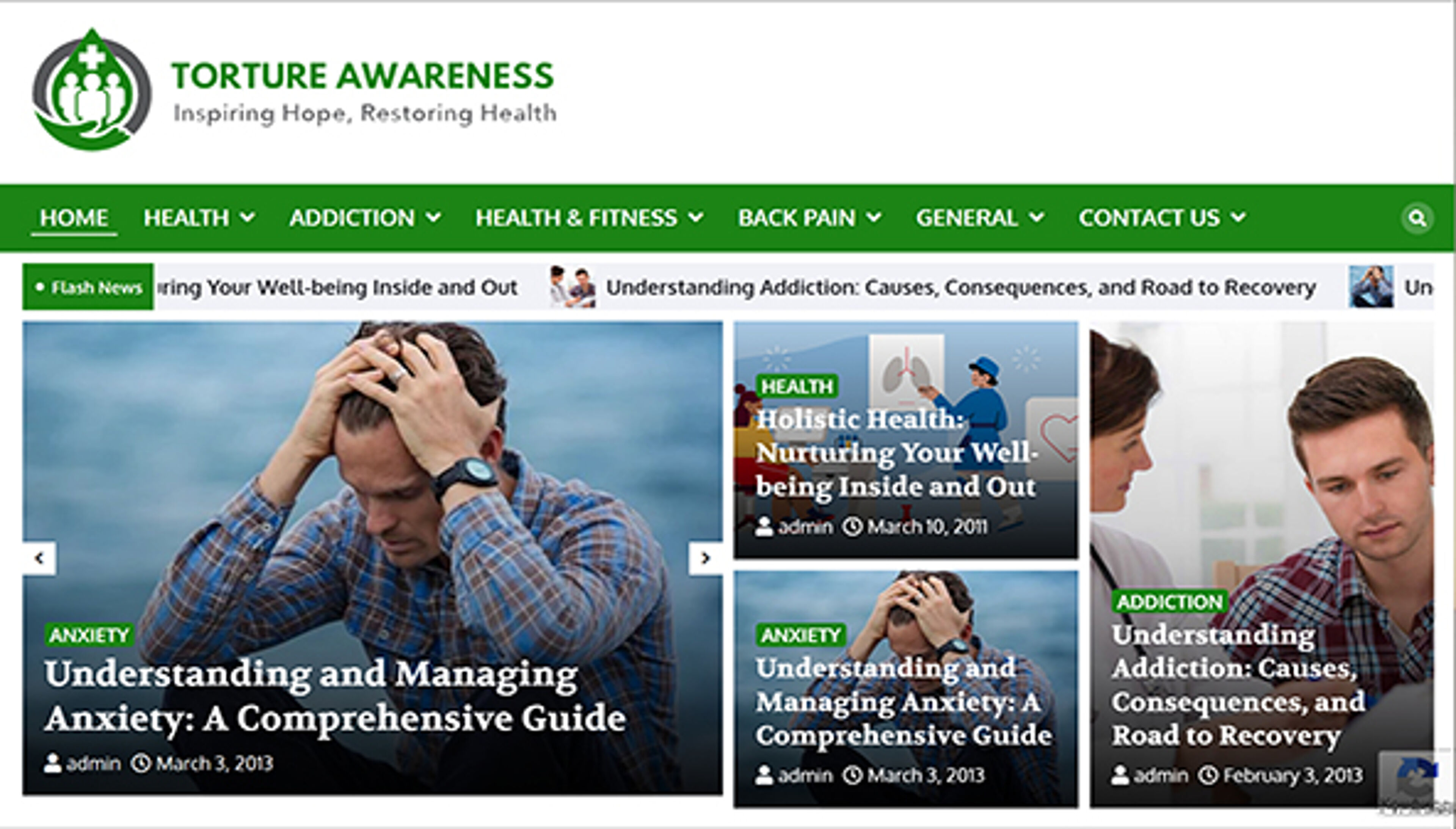Click the Addiction category label
This screenshot has width=1456, height=829.
click(x=1170, y=602)
